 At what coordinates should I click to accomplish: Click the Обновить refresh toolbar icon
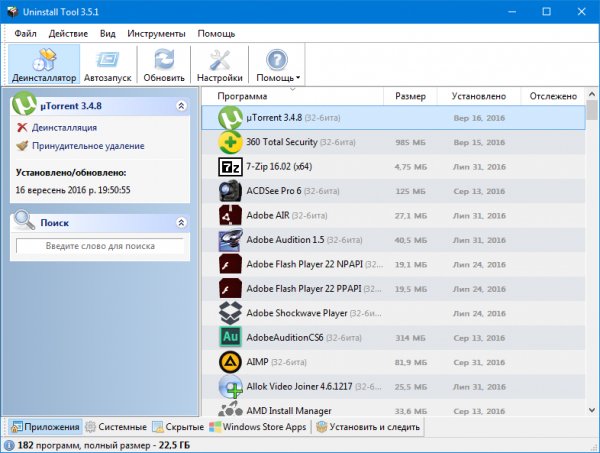[164, 64]
